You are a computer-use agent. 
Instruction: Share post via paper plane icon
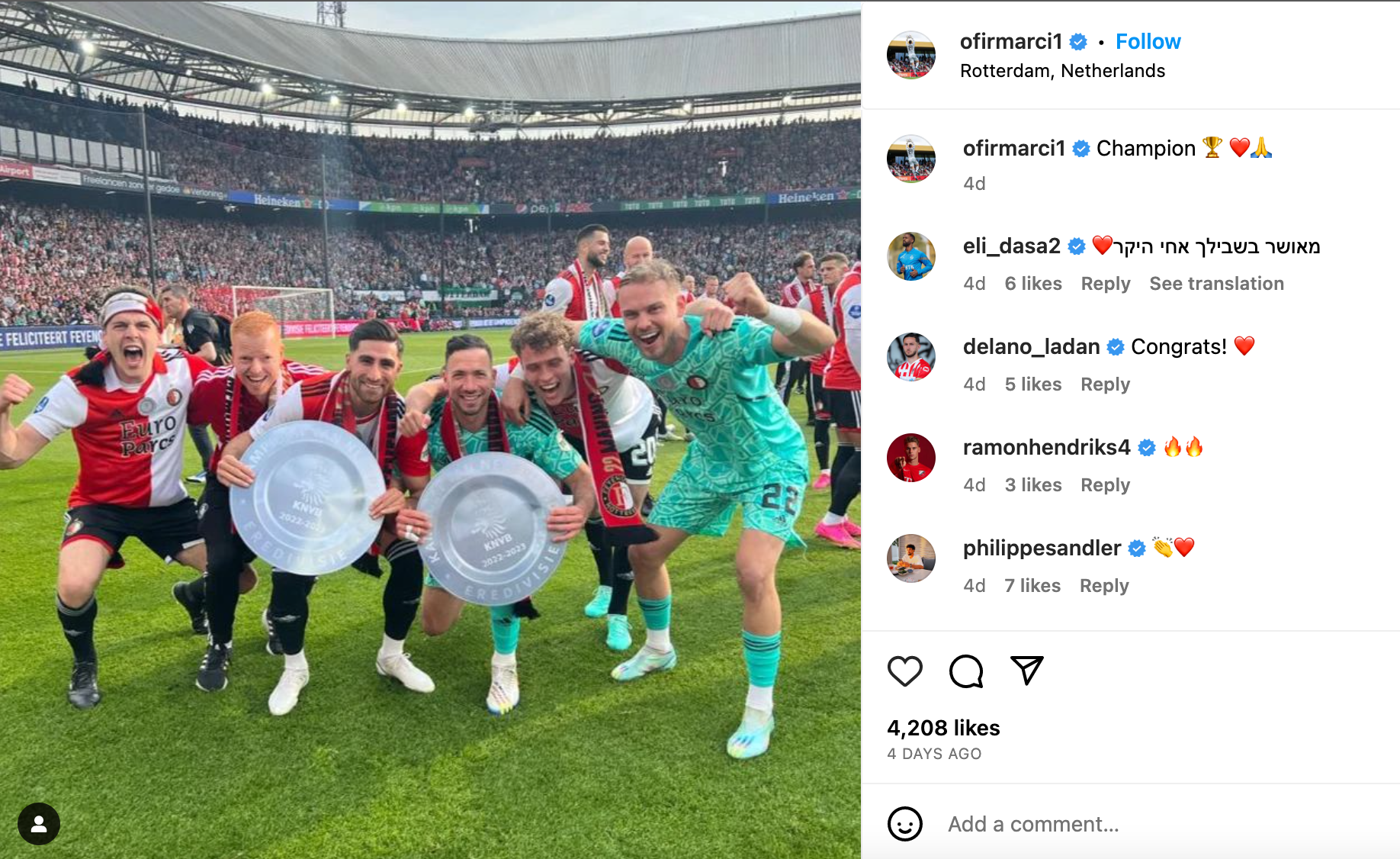pyautogui.click(x=1026, y=671)
